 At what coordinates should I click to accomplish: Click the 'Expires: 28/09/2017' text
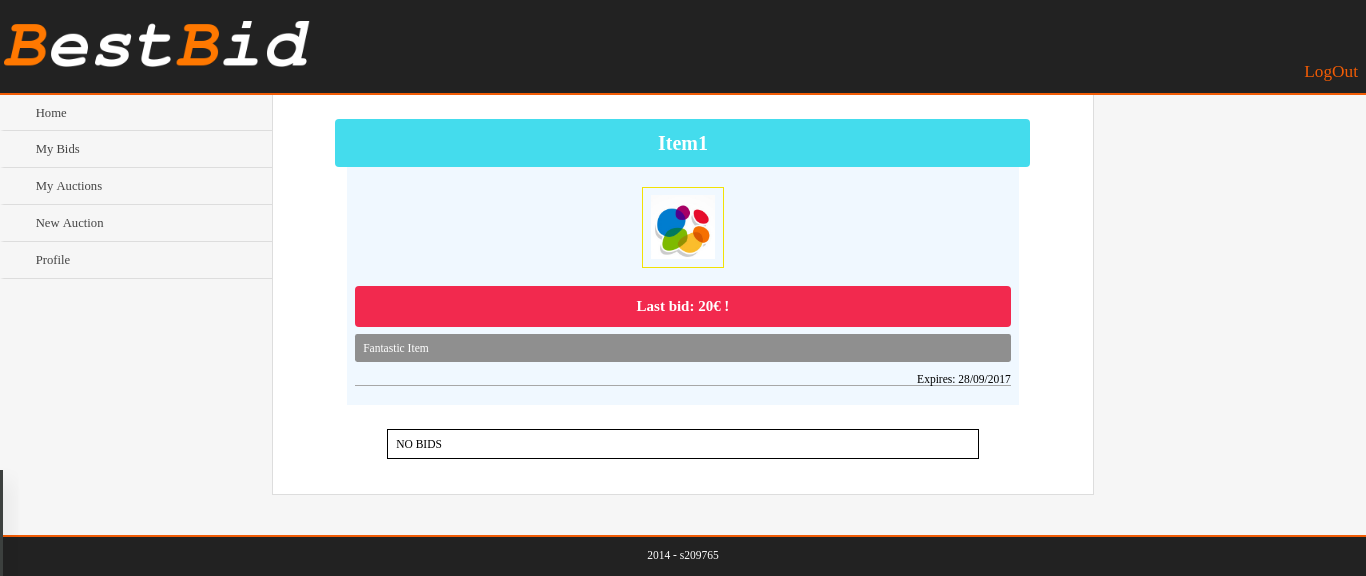pyautogui.click(x=963, y=379)
